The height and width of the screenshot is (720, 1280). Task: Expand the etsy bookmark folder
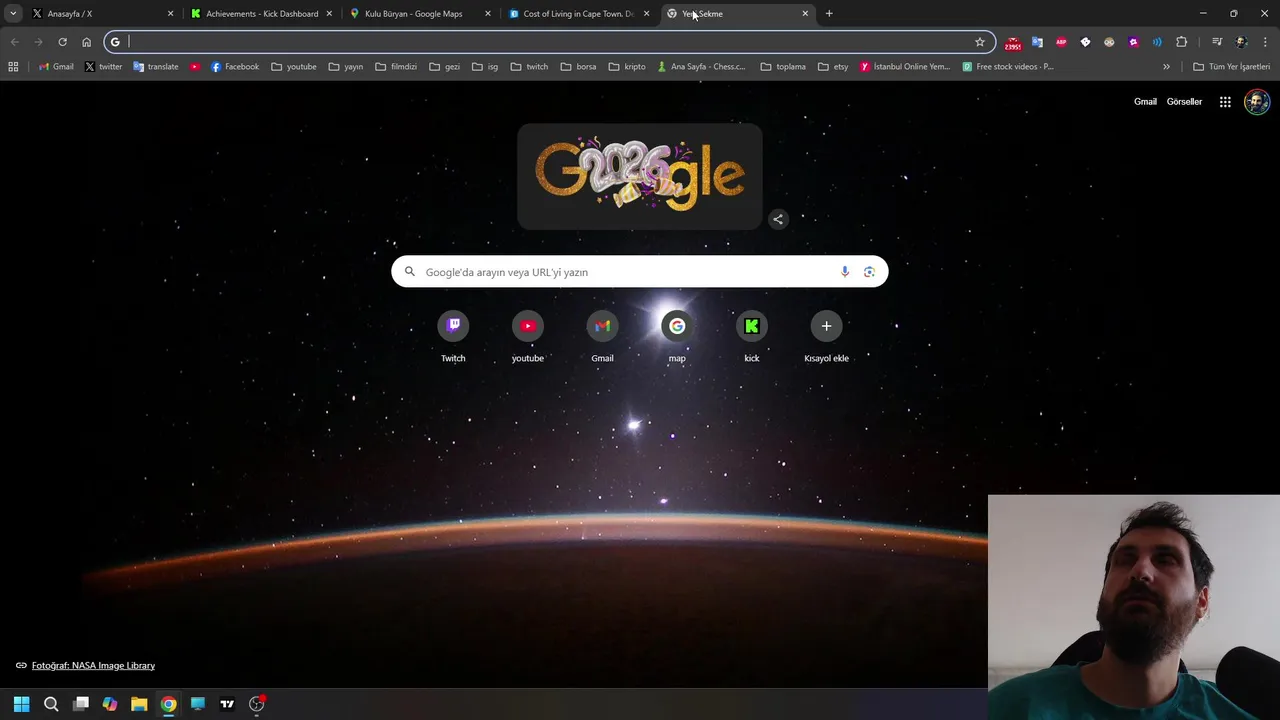click(834, 67)
